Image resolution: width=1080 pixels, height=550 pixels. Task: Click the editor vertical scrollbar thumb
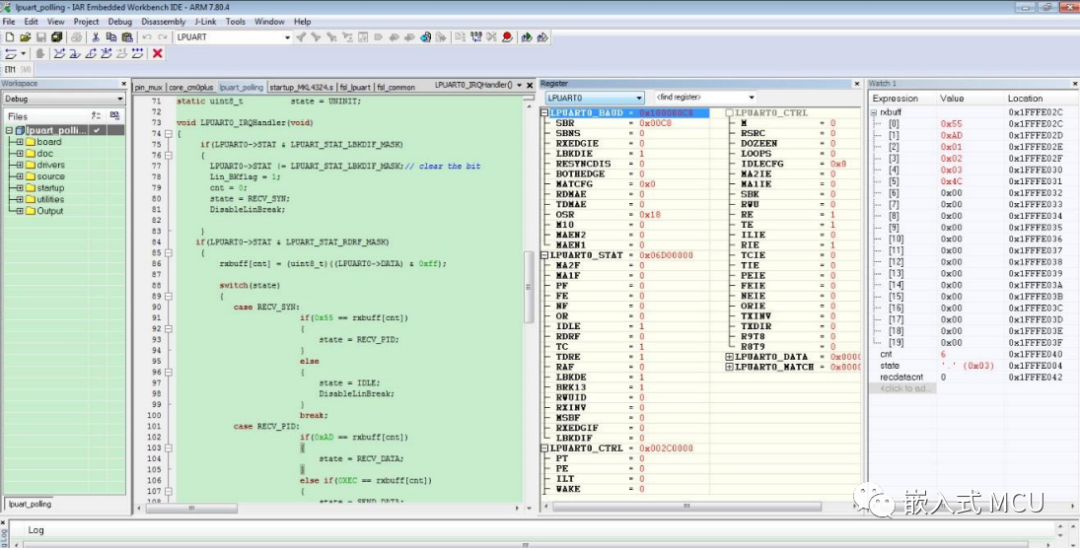(528, 287)
